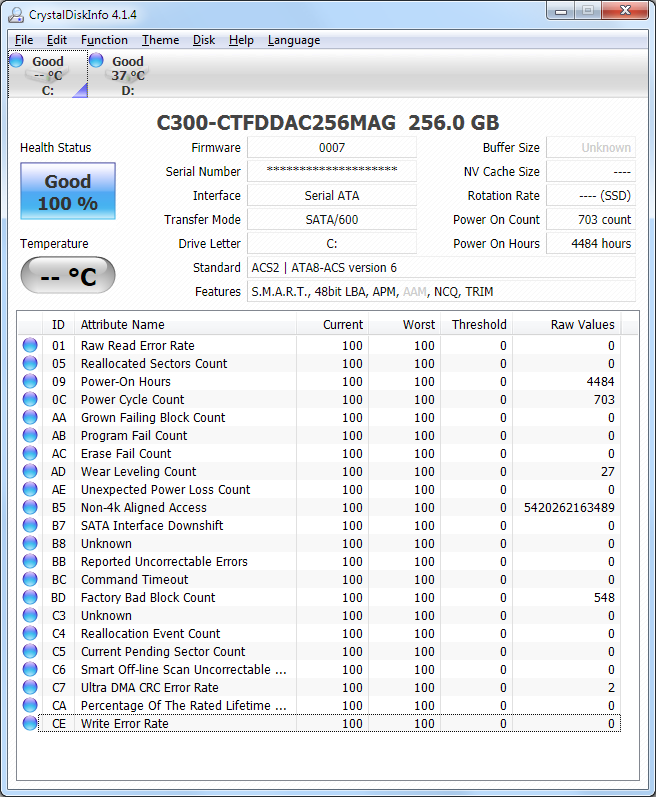Viewport: 656px width, 797px height.
Task: Click status orb of Ultra DMA CRC Error Rate
Action: click(x=30, y=687)
